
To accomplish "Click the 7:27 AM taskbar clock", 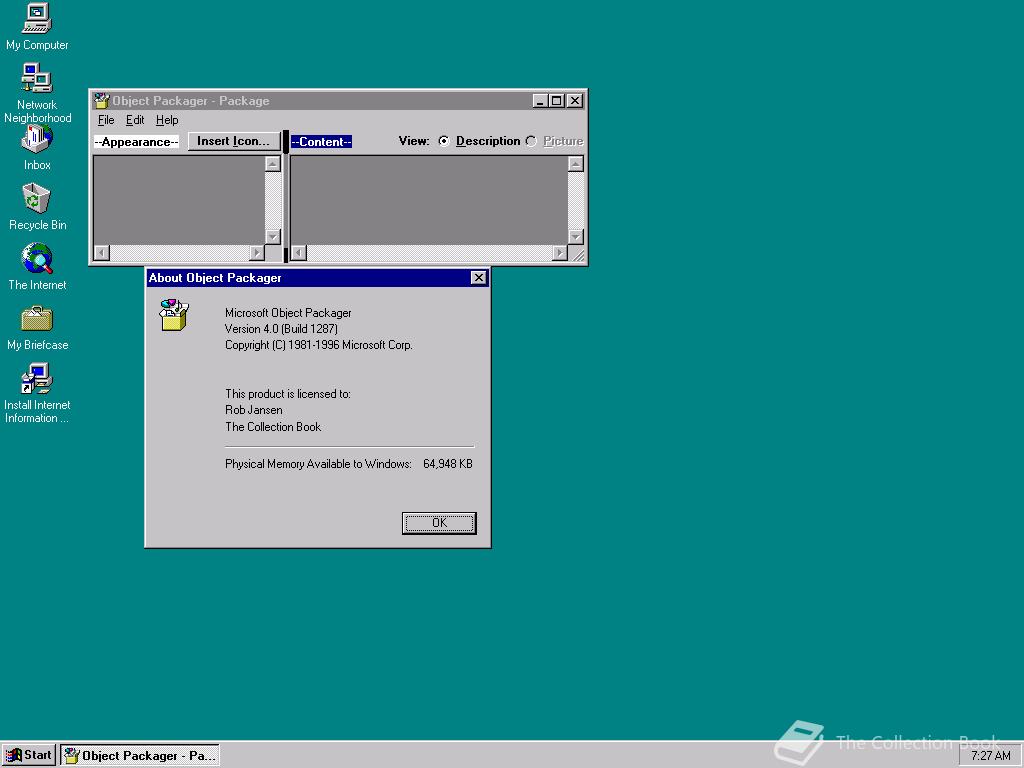I will (990, 756).
